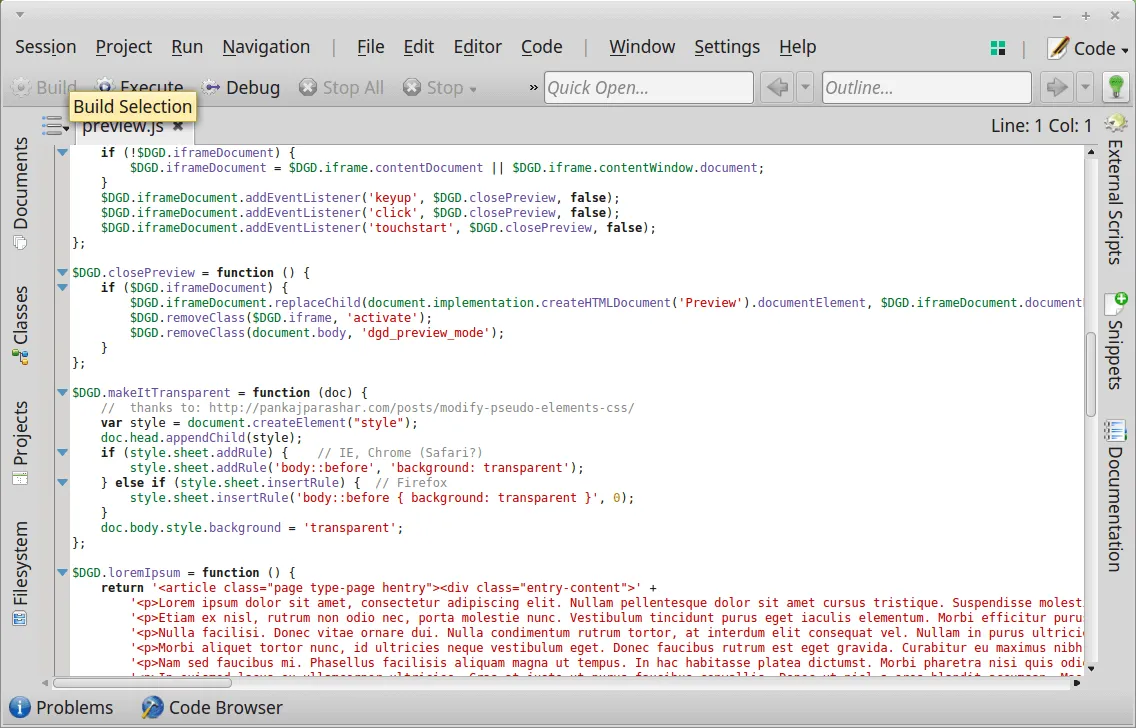
Task: Toggle the Problems bottom panel
Action: tap(62, 708)
